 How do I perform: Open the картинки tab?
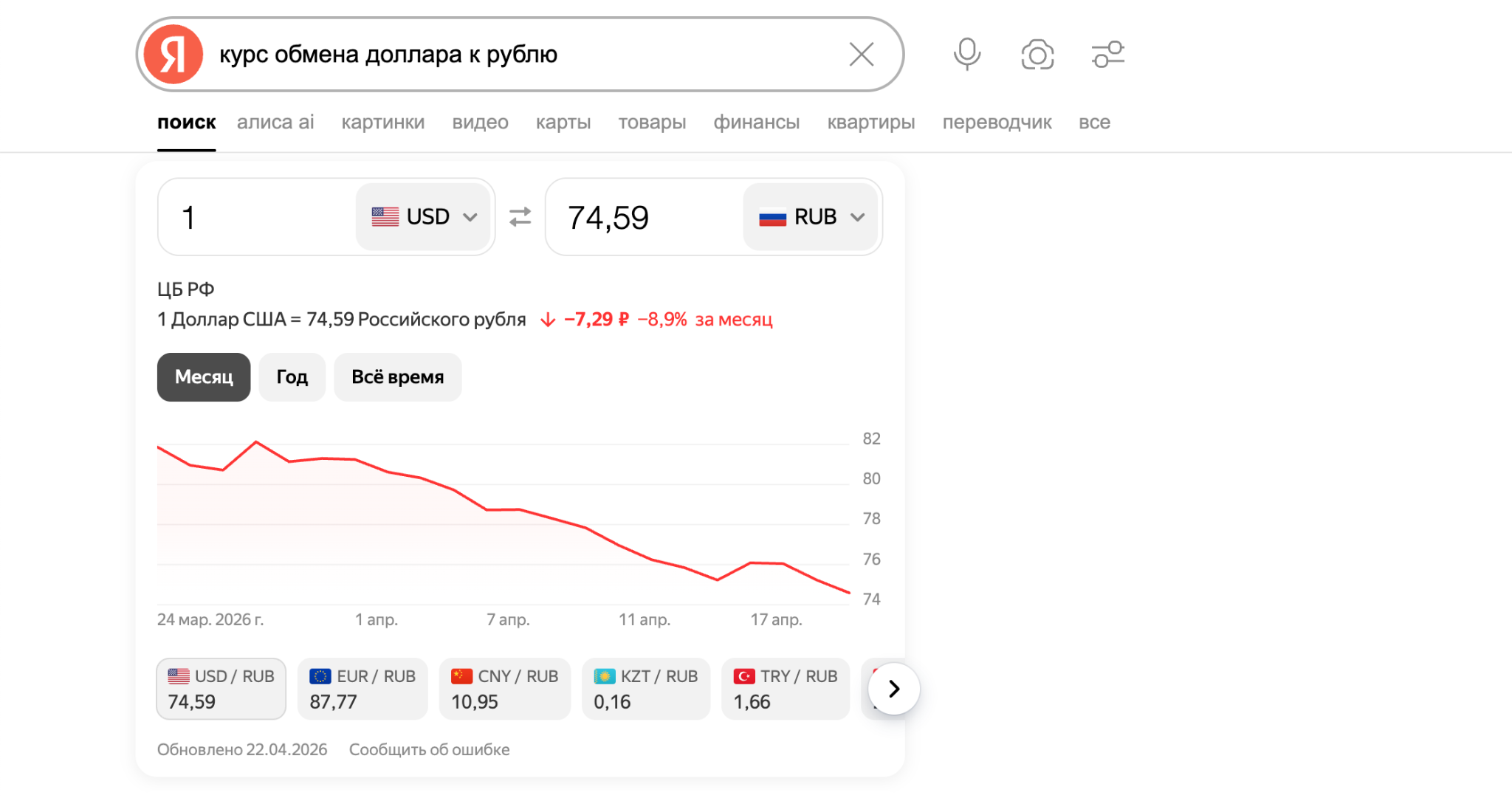pos(382,123)
